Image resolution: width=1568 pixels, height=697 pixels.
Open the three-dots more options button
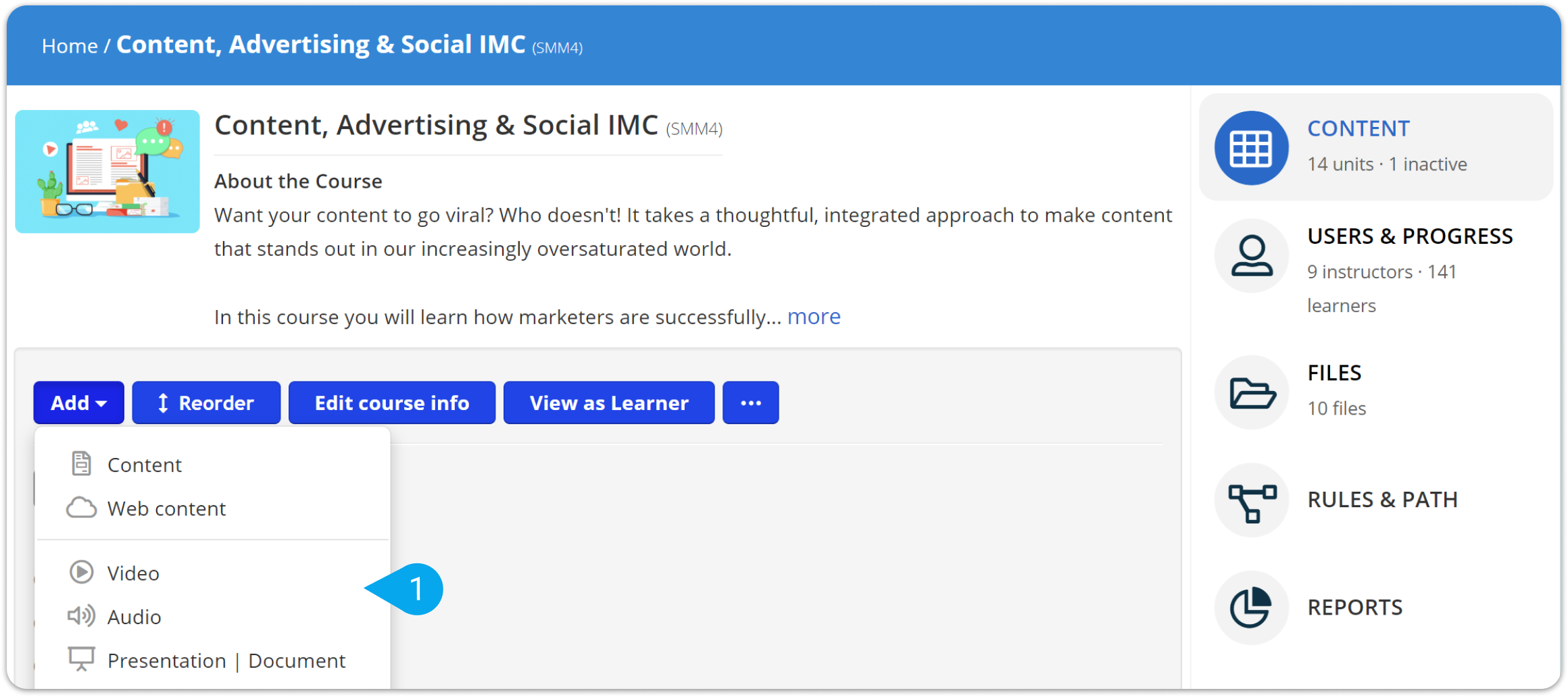(x=751, y=403)
